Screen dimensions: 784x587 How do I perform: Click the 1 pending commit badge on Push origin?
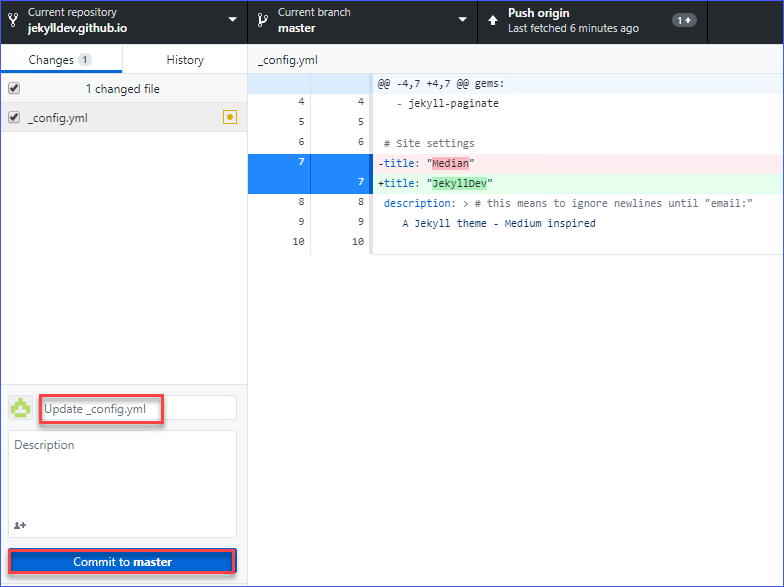(x=684, y=20)
